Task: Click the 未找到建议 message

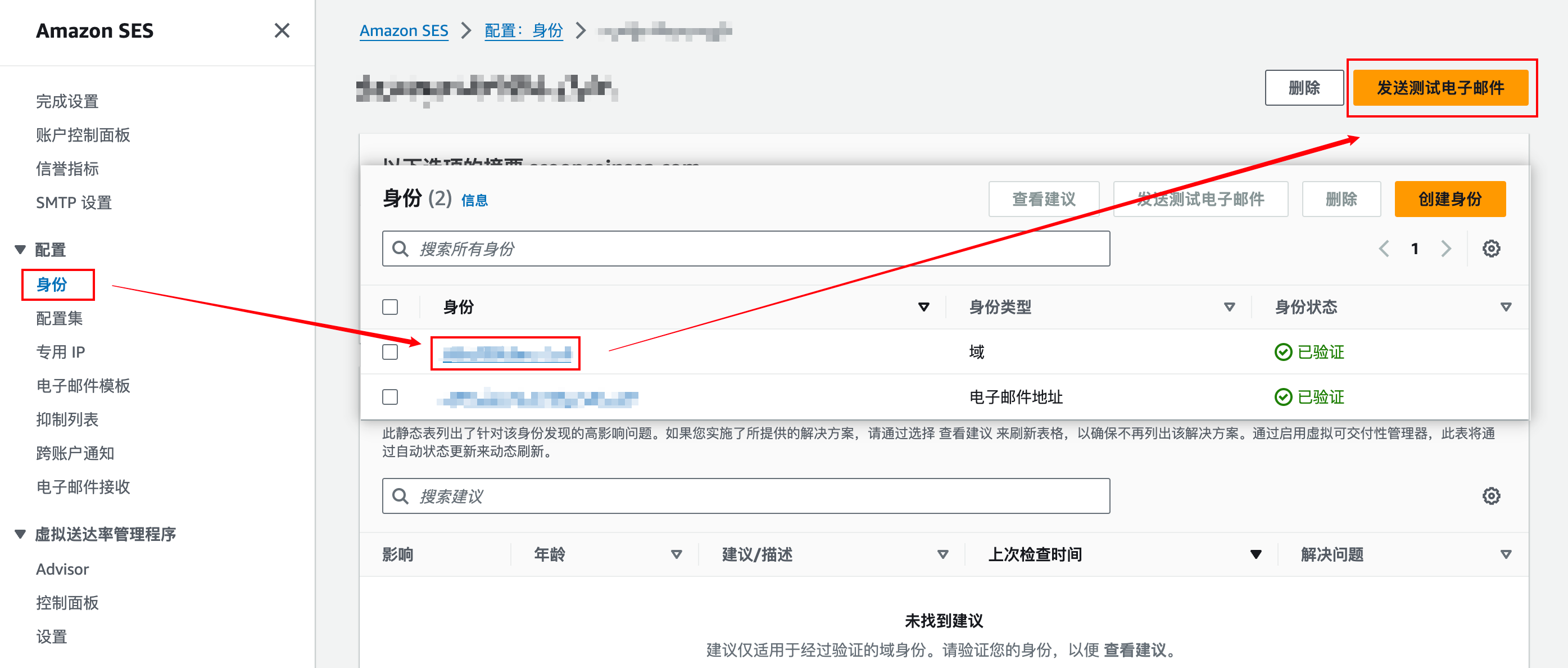Action: (x=944, y=621)
